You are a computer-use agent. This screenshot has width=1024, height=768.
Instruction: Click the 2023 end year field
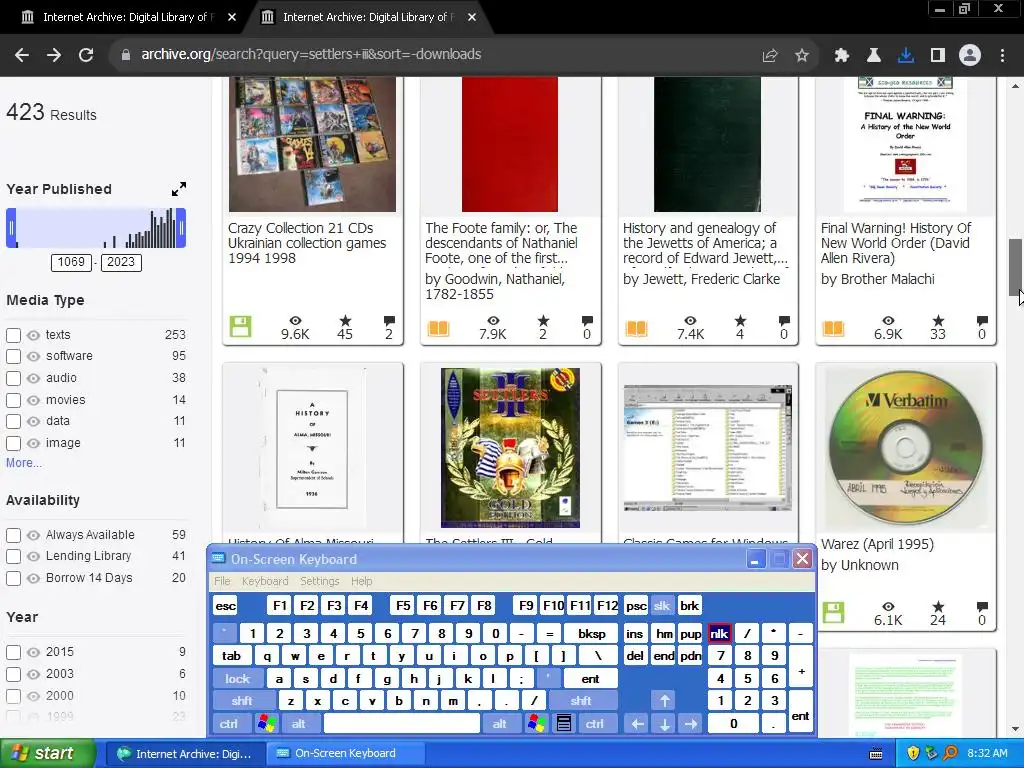point(121,262)
